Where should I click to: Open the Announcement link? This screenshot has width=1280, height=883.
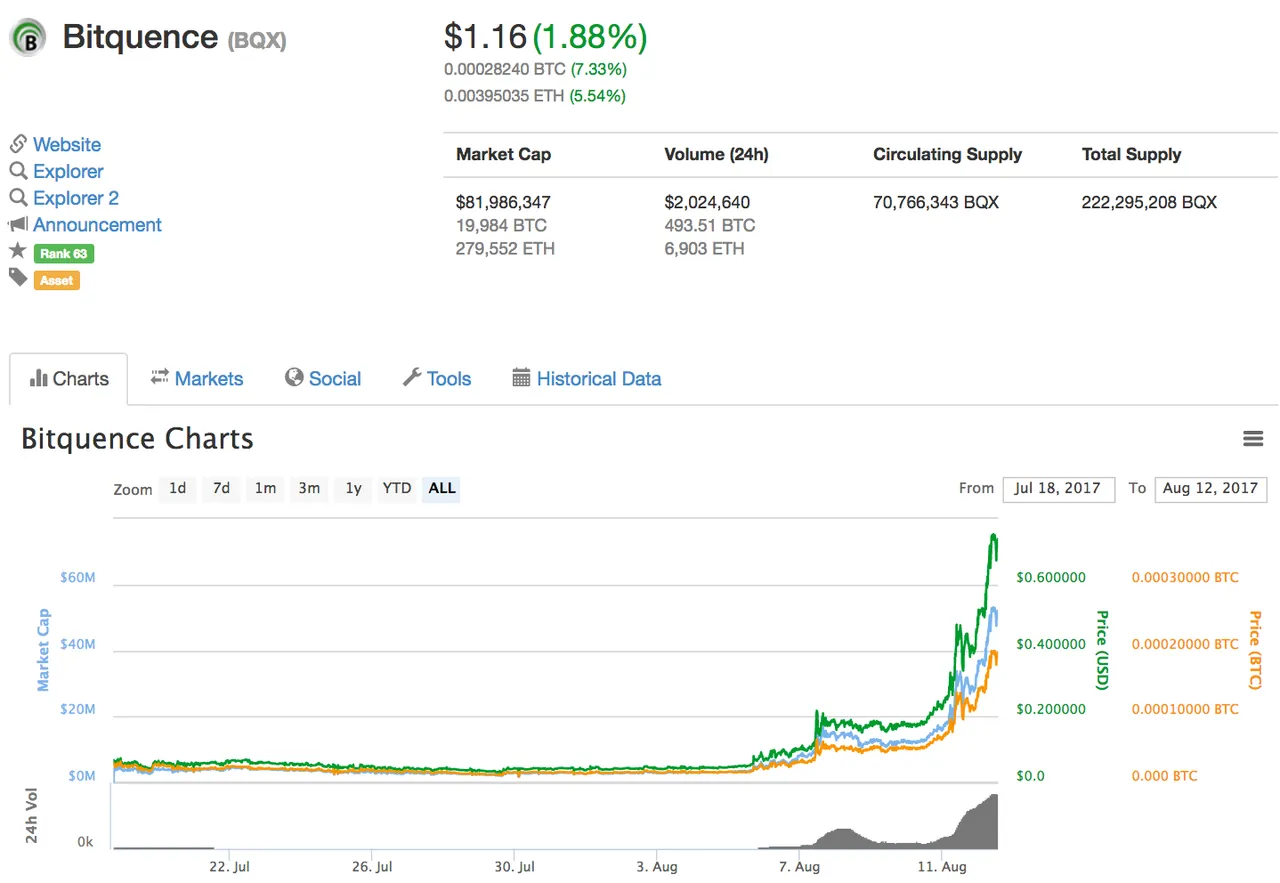point(97,225)
